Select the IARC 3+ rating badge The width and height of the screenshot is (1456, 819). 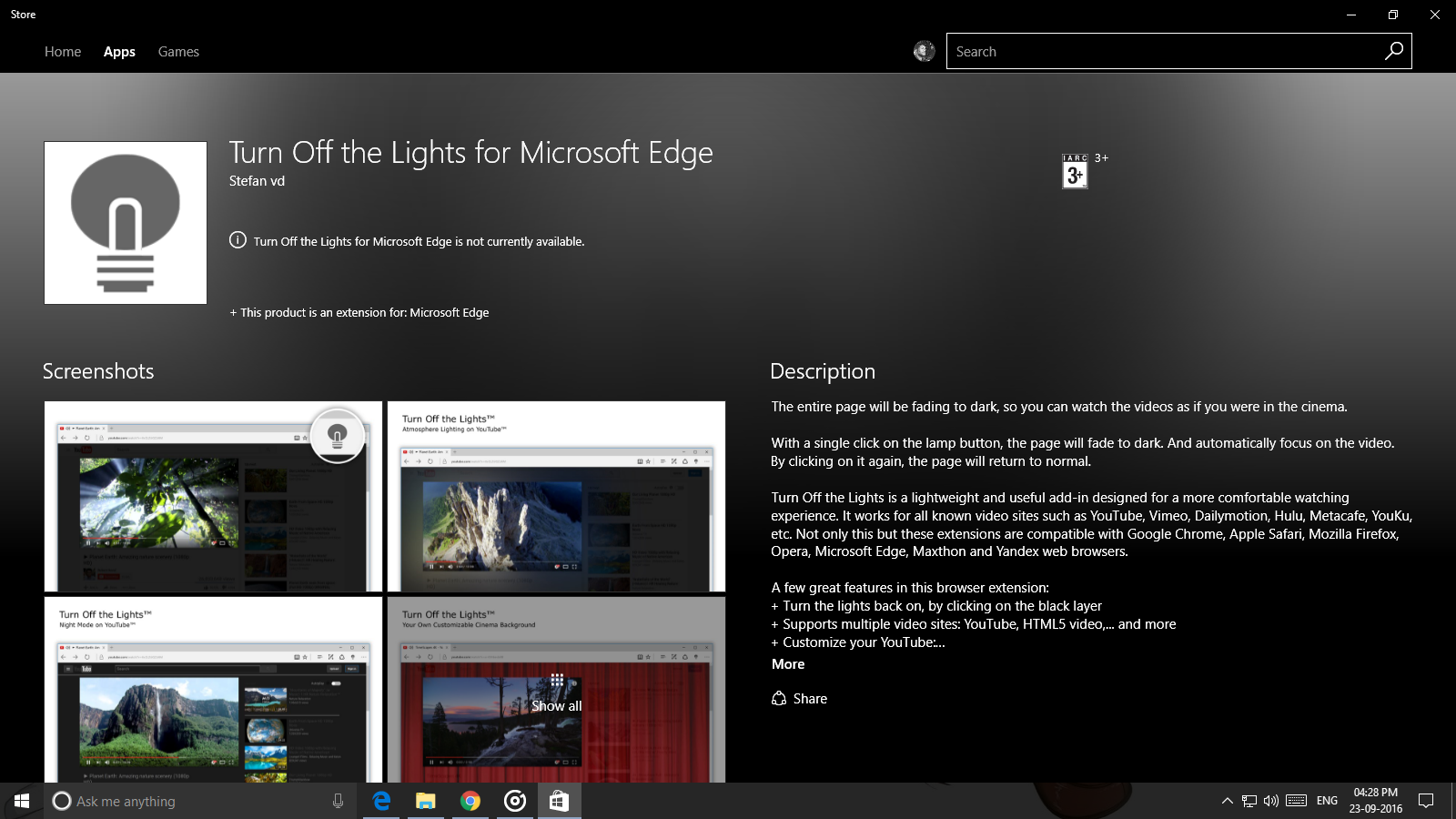click(1075, 171)
